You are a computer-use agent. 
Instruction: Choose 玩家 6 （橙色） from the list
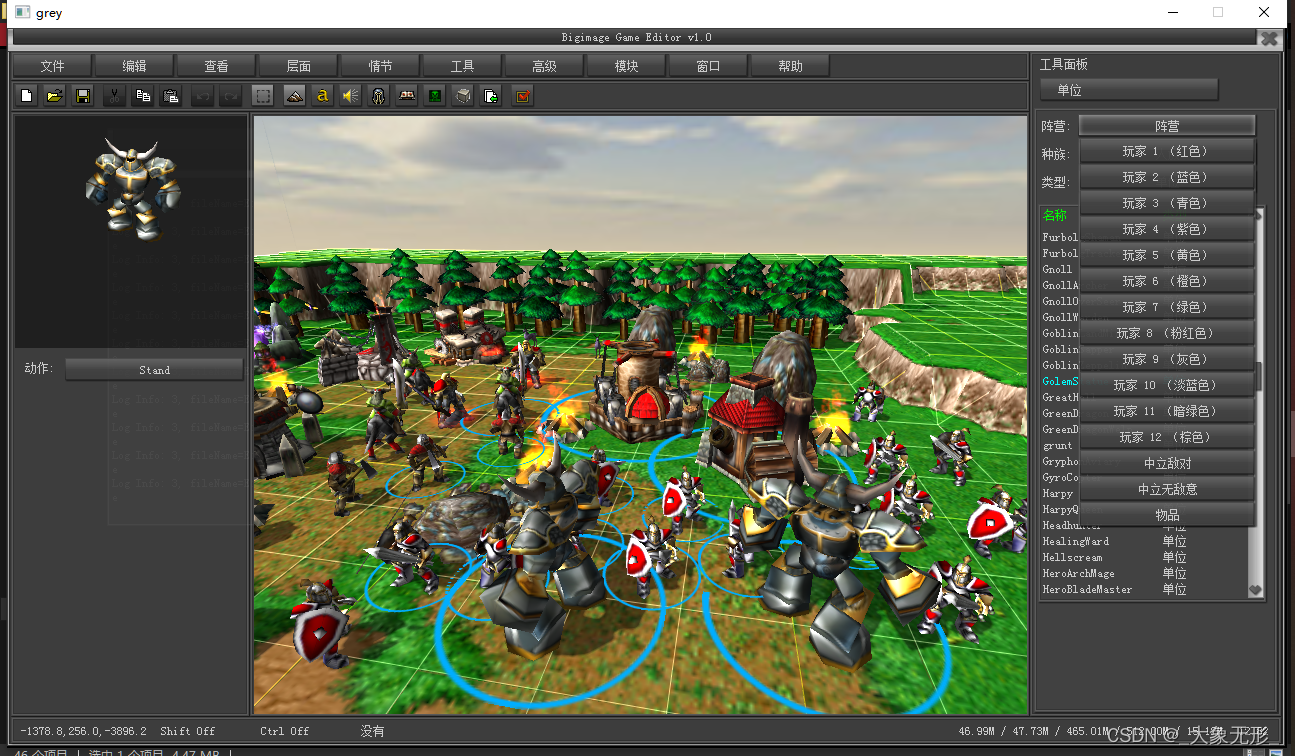click(1167, 281)
